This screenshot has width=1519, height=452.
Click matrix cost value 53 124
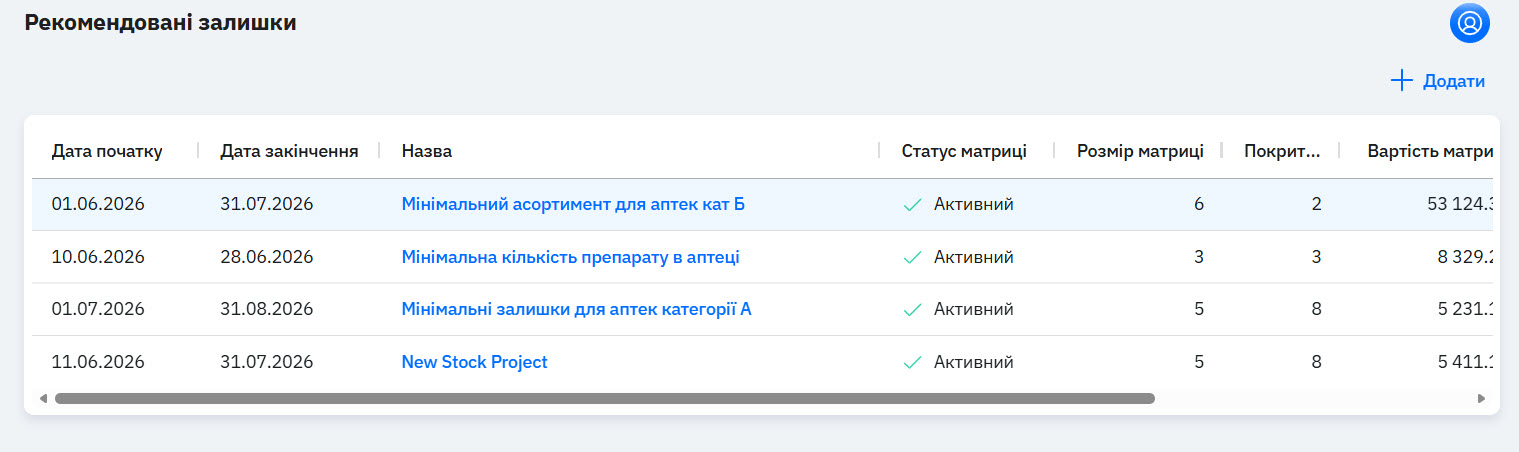tap(1460, 204)
